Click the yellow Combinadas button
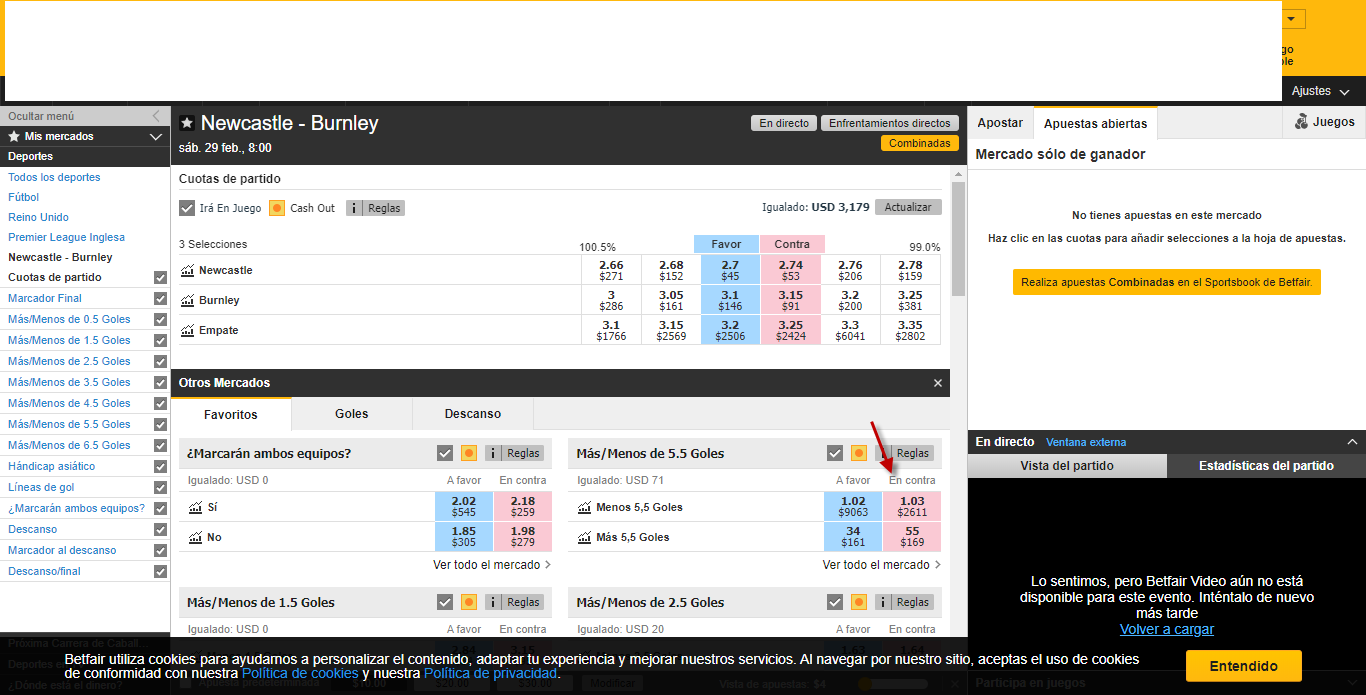Viewport: 1366px width, 695px height. coord(920,143)
